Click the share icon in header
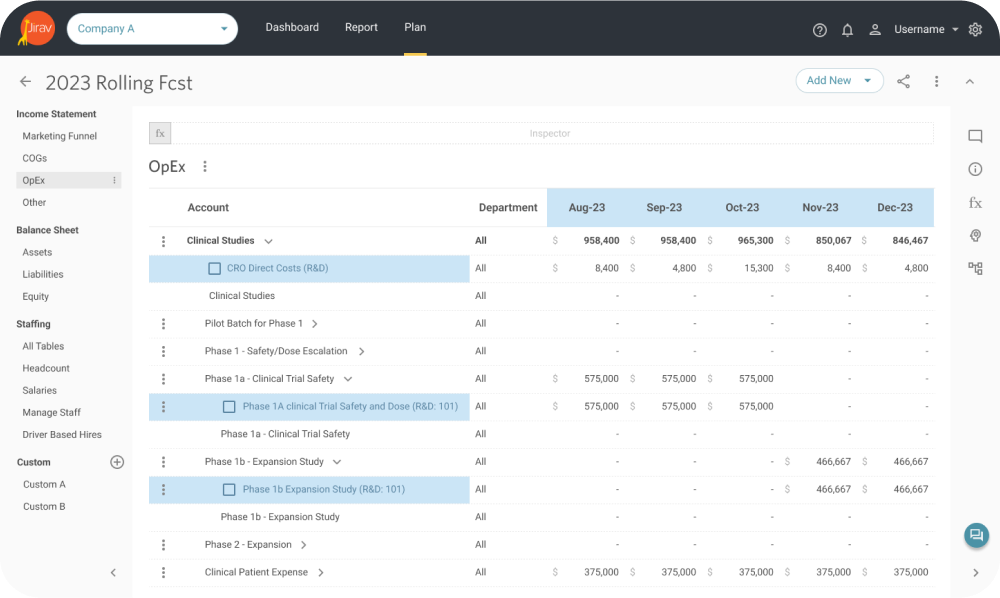Screen dimensions: 1000x598 903,81
